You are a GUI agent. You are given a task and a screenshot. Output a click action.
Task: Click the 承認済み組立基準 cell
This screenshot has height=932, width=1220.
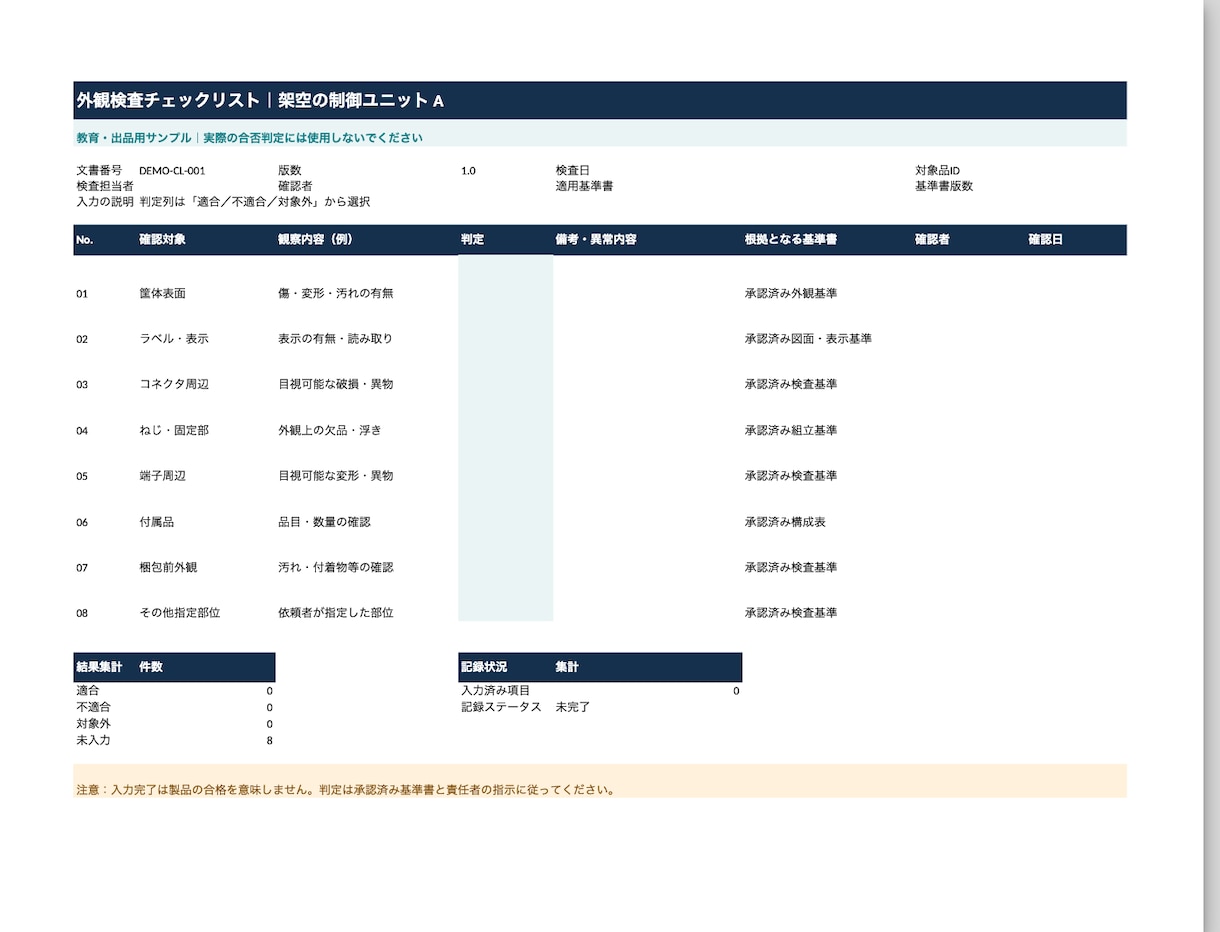791,430
